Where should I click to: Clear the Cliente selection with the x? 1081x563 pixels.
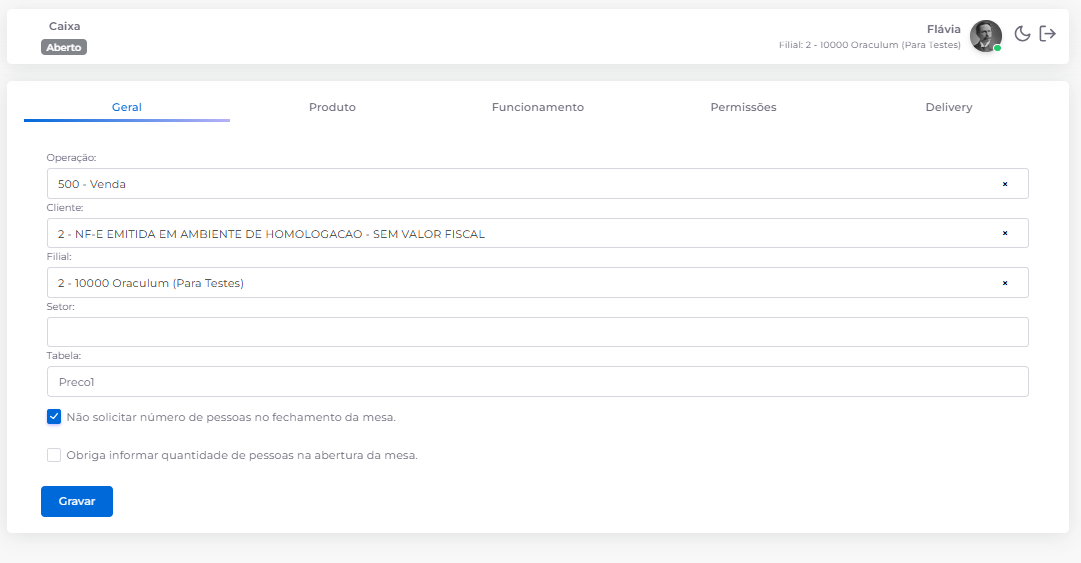point(1004,233)
